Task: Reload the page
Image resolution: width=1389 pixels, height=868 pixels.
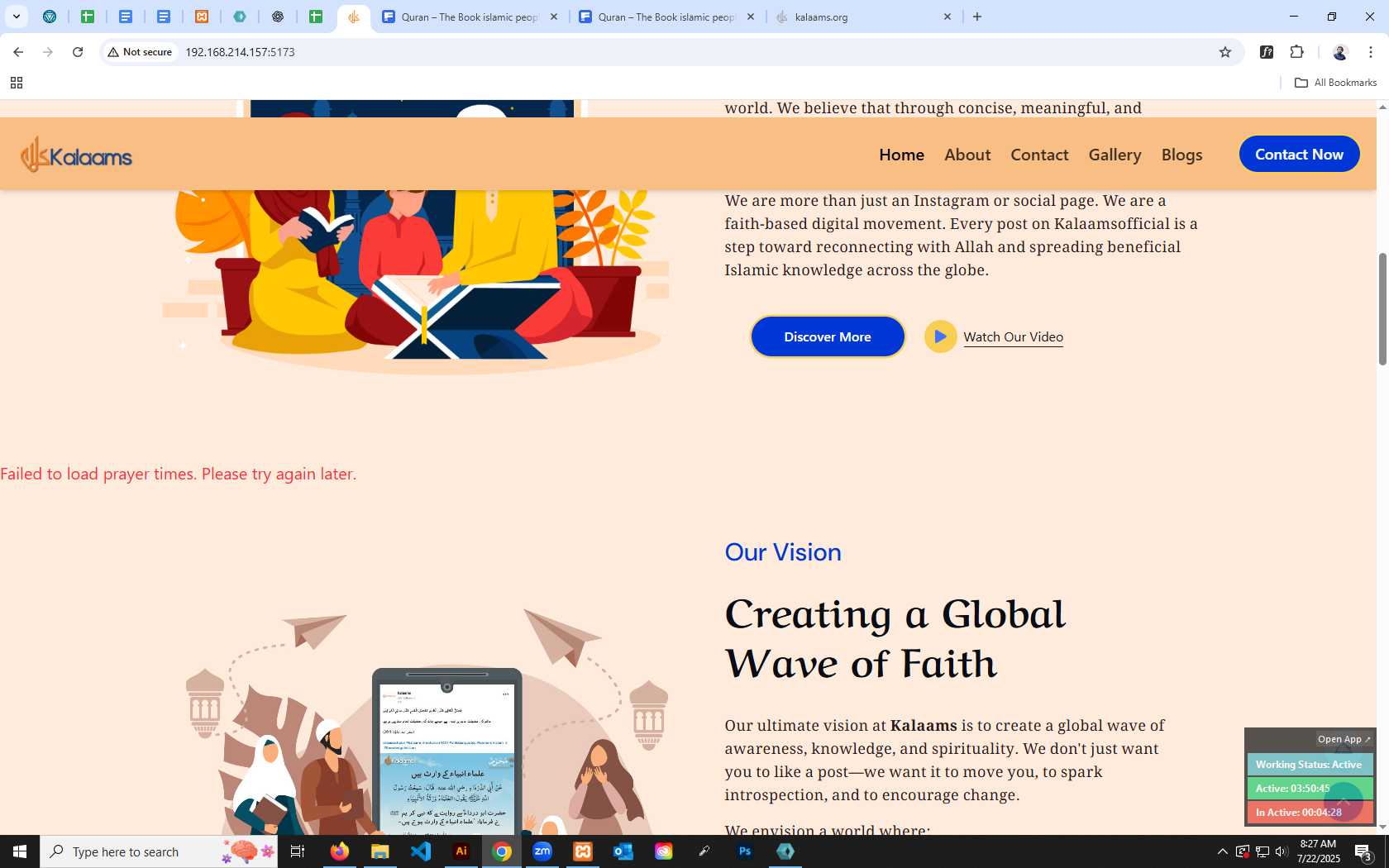Action: [78, 52]
